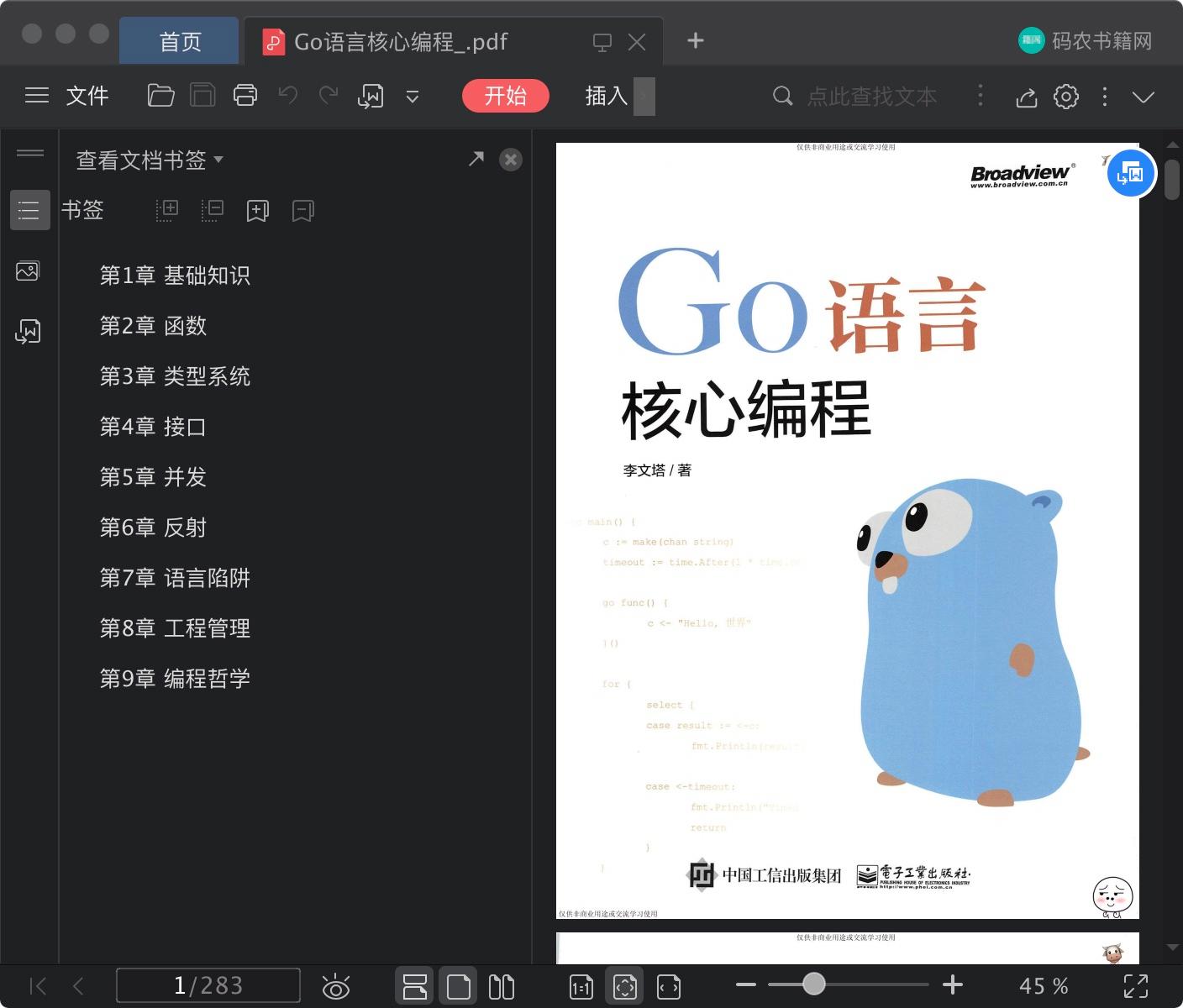Click the blue floating translate/convert button
Screen dimensions: 1183x1008
pyautogui.click(x=1131, y=174)
